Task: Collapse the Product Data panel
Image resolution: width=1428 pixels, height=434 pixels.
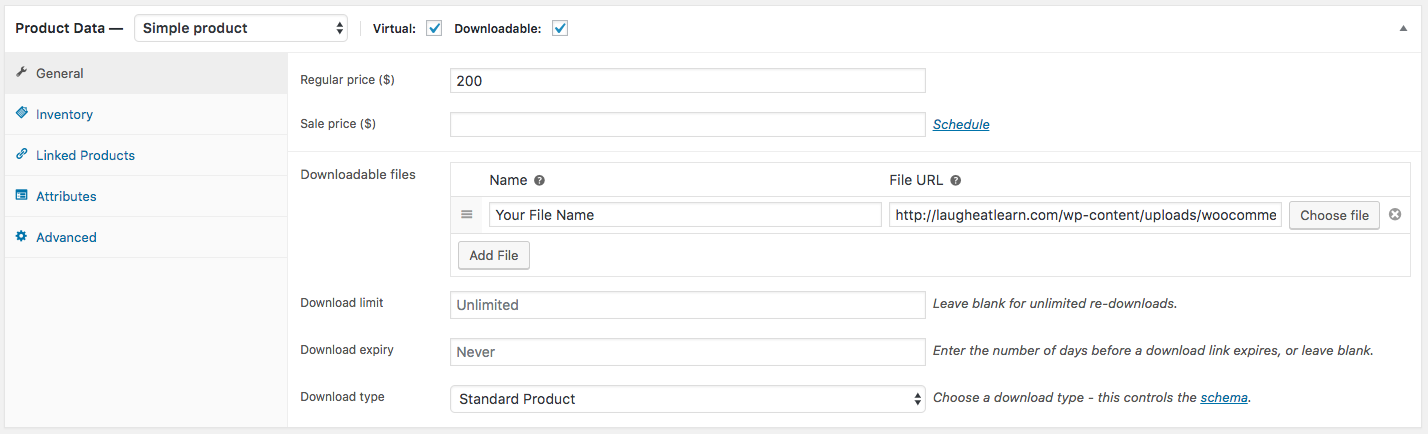Action: click(1403, 29)
